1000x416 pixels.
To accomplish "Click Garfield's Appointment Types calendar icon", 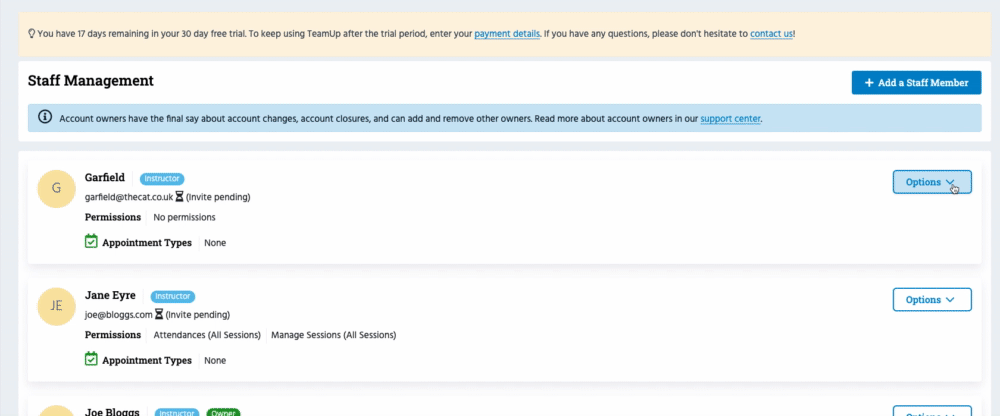I will (91, 242).
